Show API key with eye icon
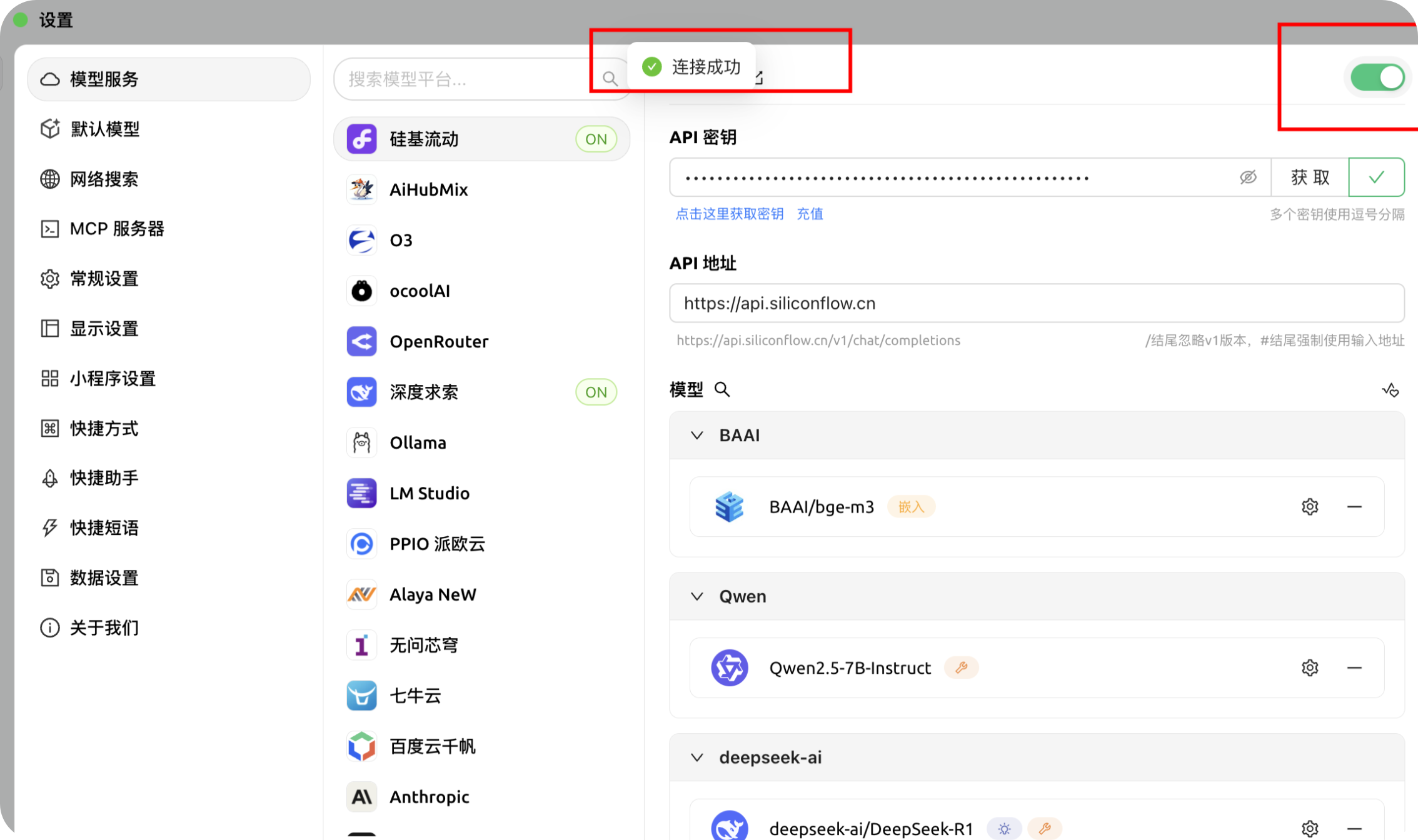Screen dimensions: 1418x840 pos(1248,177)
